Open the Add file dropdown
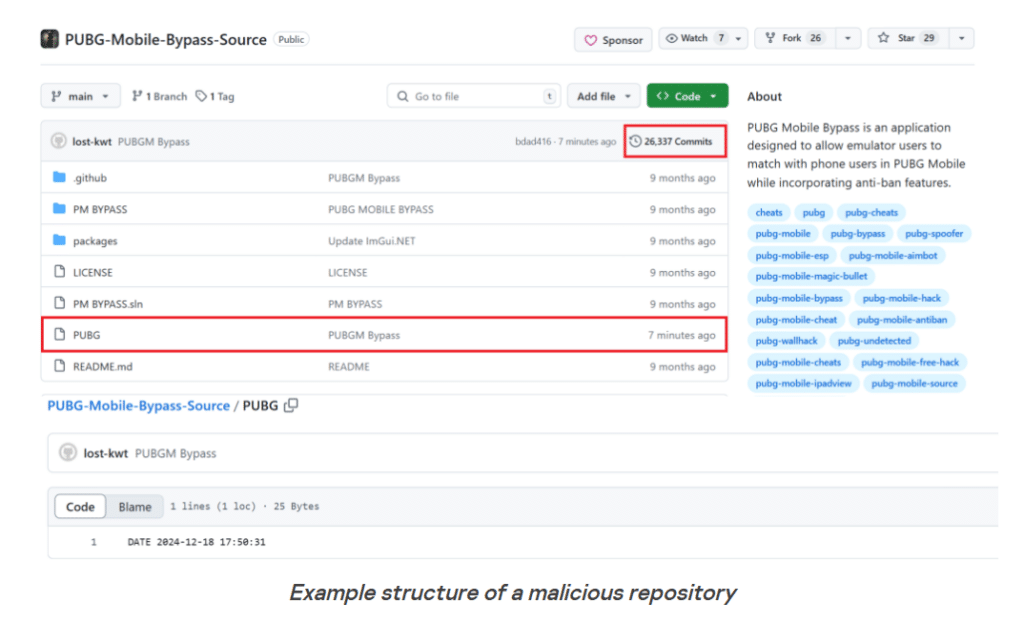 click(x=603, y=96)
